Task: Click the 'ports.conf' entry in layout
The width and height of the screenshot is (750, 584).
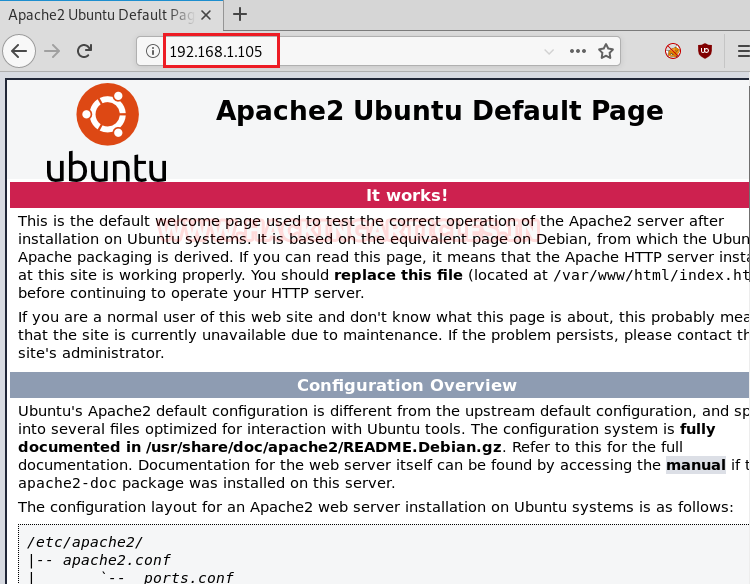Action: [188, 577]
